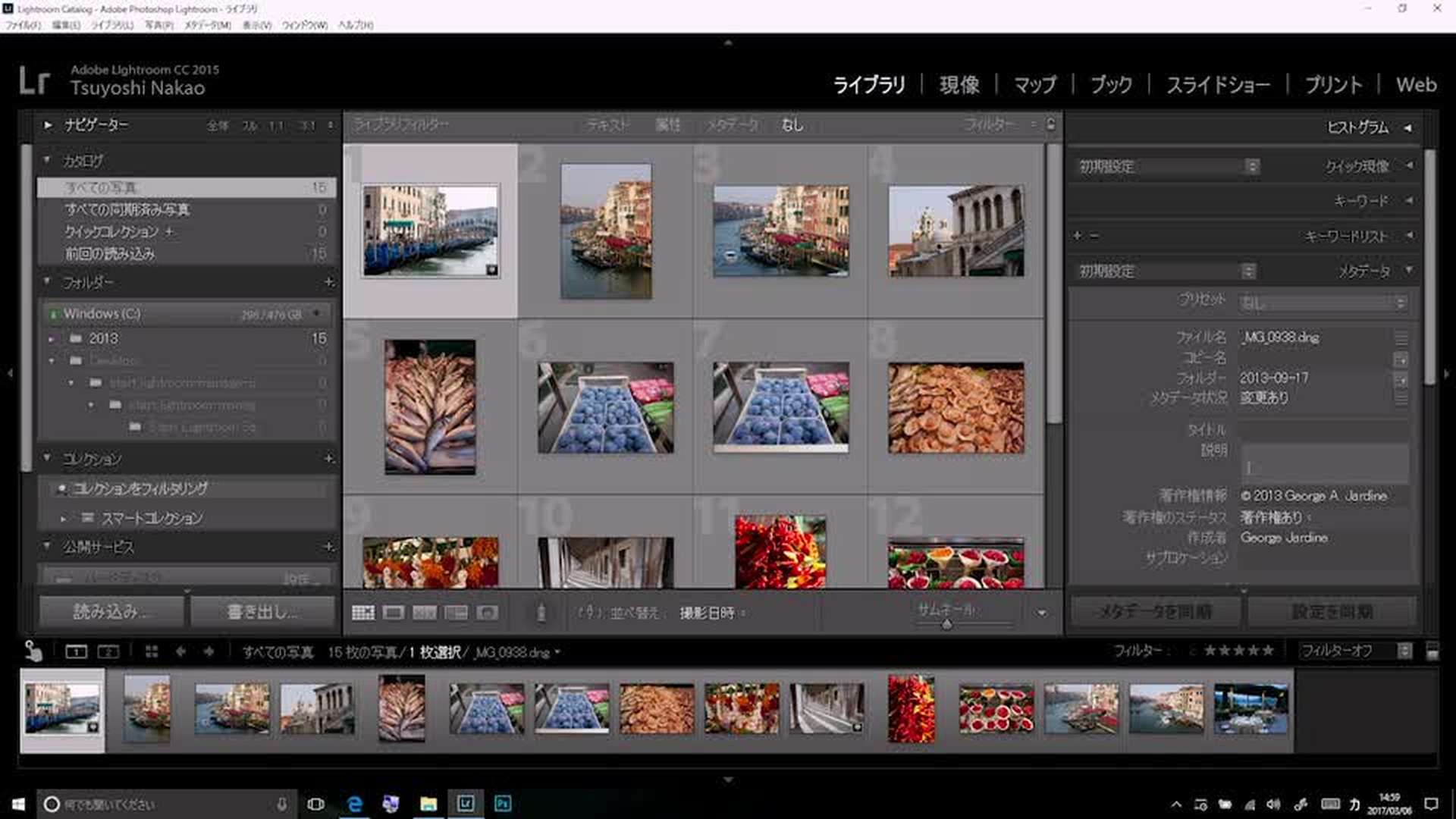Expand the 2013 folder
Viewport: 1456px width, 819px height.
coord(52,339)
